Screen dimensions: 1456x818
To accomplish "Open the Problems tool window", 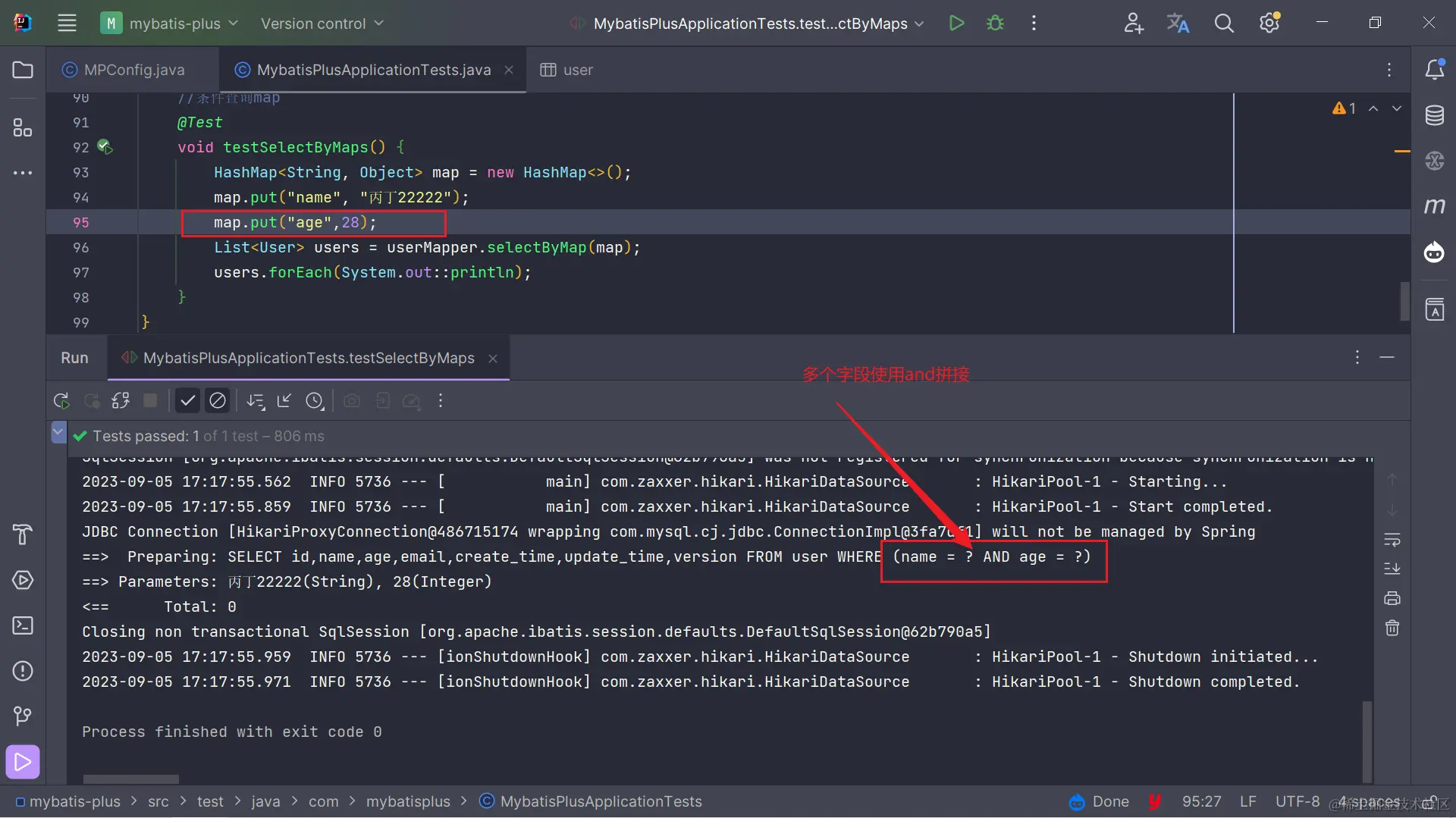I will (23, 671).
